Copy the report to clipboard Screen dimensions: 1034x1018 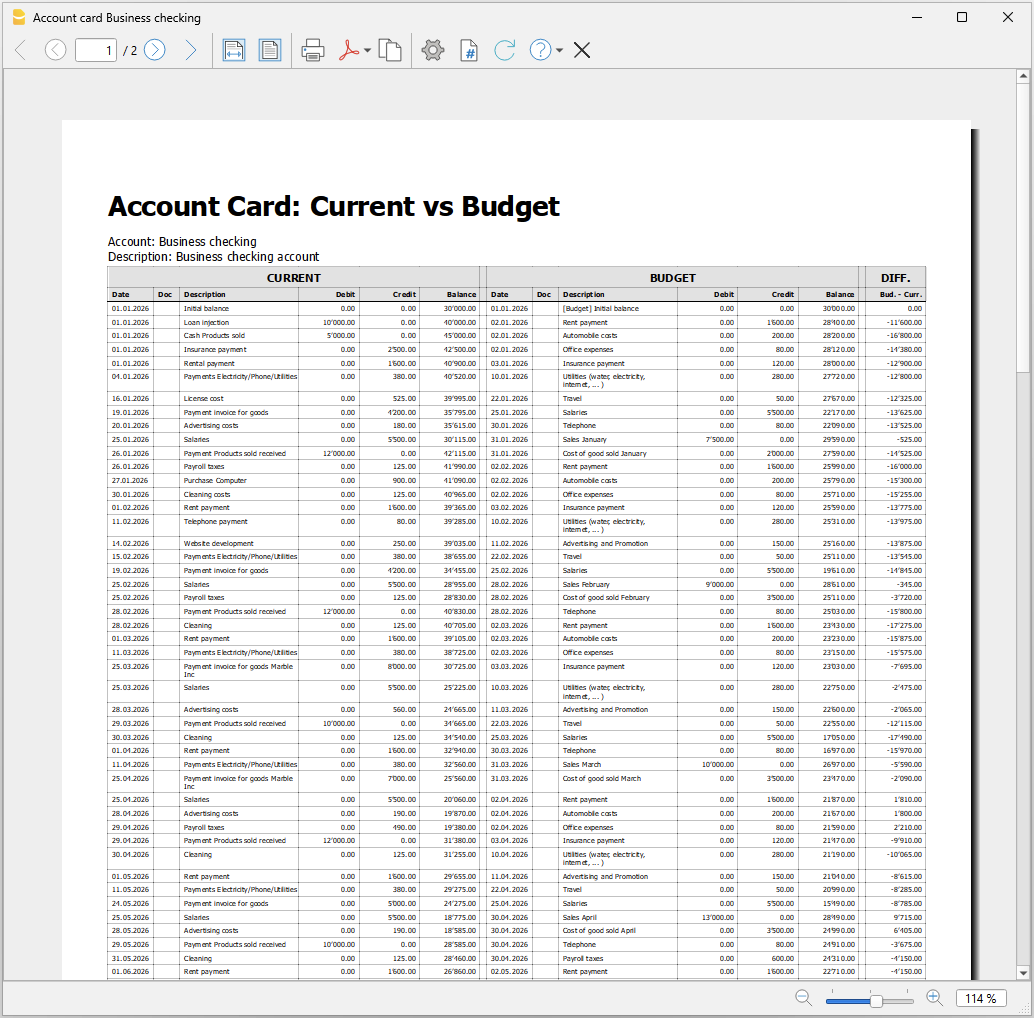click(x=390, y=49)
